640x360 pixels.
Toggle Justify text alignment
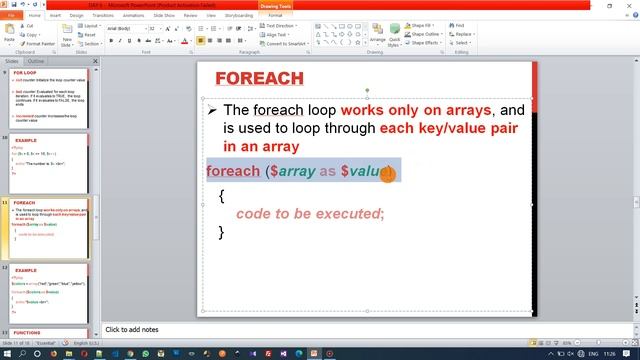click(229, 41)
